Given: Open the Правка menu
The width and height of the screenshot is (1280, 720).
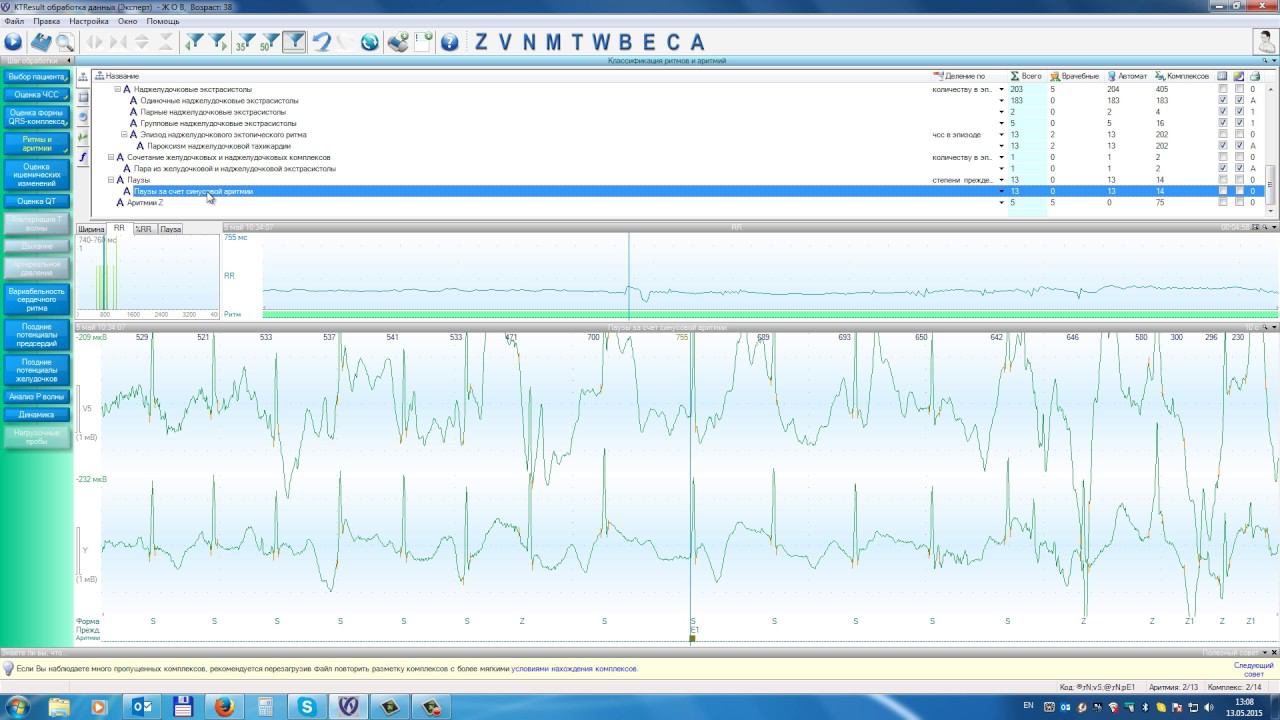Looking at the screenshot, I should coord(46,20).
